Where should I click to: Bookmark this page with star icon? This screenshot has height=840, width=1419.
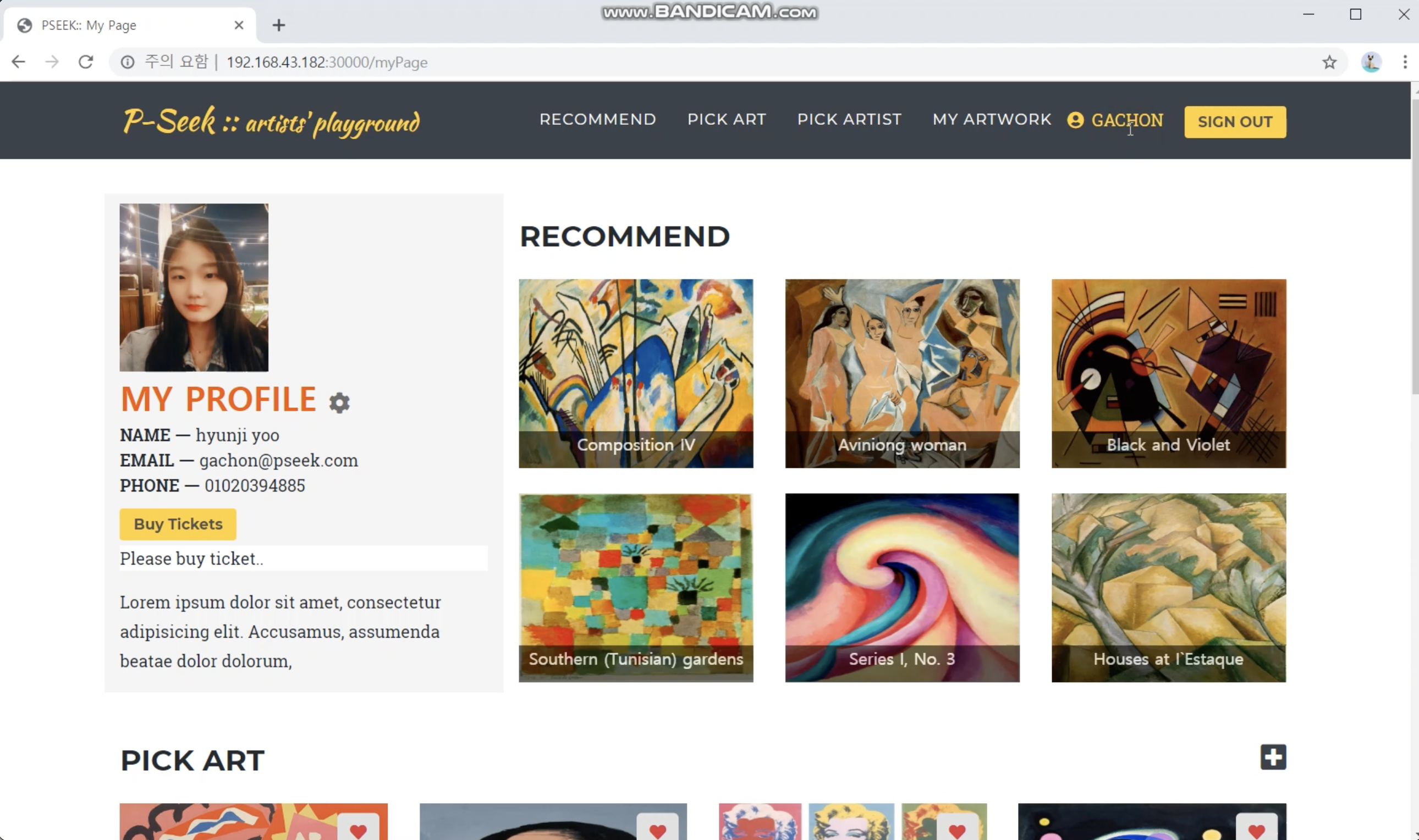[x=1329, y=62]
